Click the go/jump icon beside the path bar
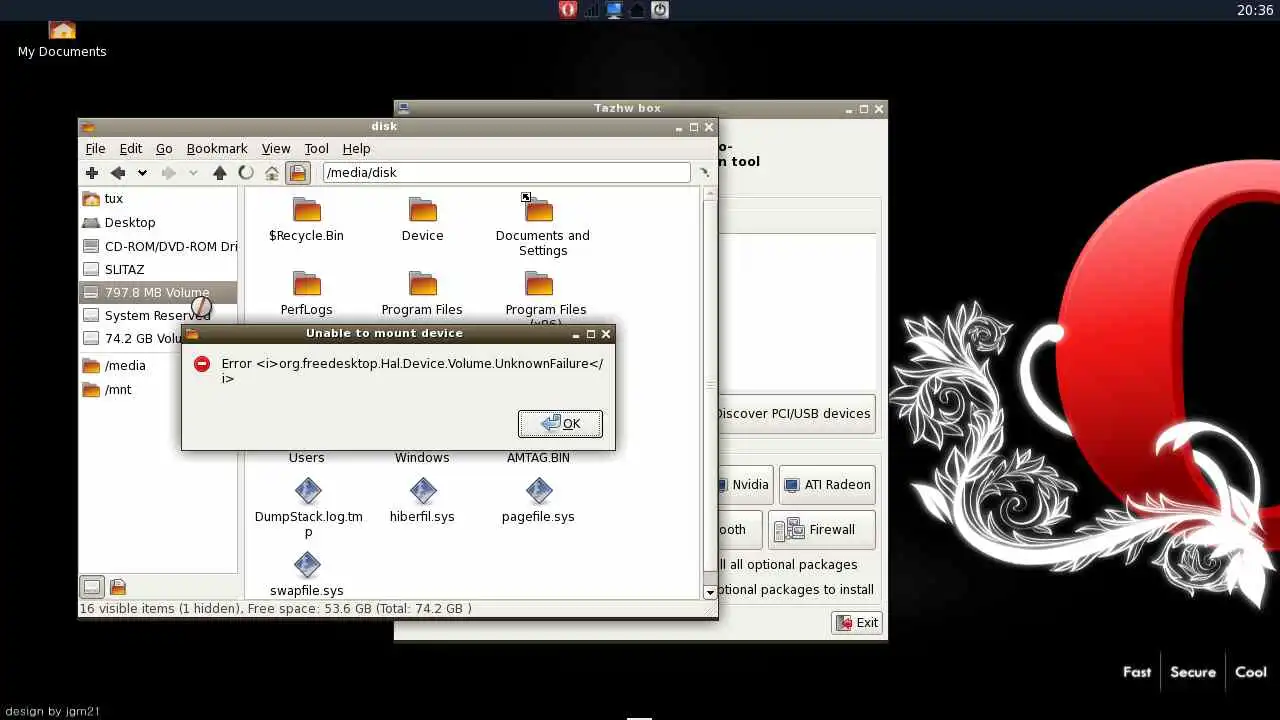The height and width of the screenshot is (720, 1280). (704, 173)
